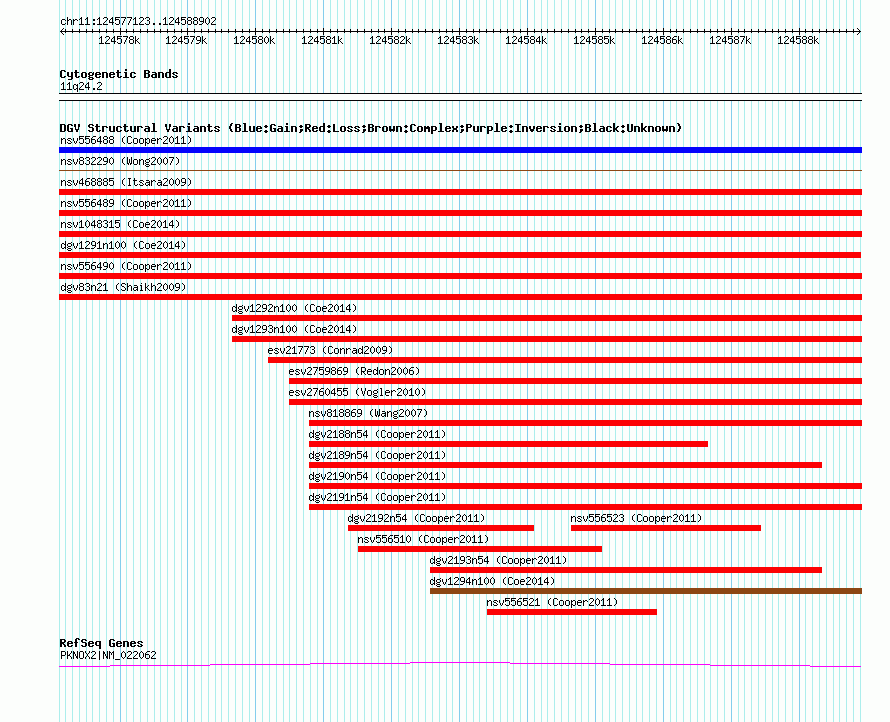Image resolution: width=890 pixels, height=722 pixels.
Task: Open the dgv83n21 (Shaikh2009) label
Action: (123, 287)
